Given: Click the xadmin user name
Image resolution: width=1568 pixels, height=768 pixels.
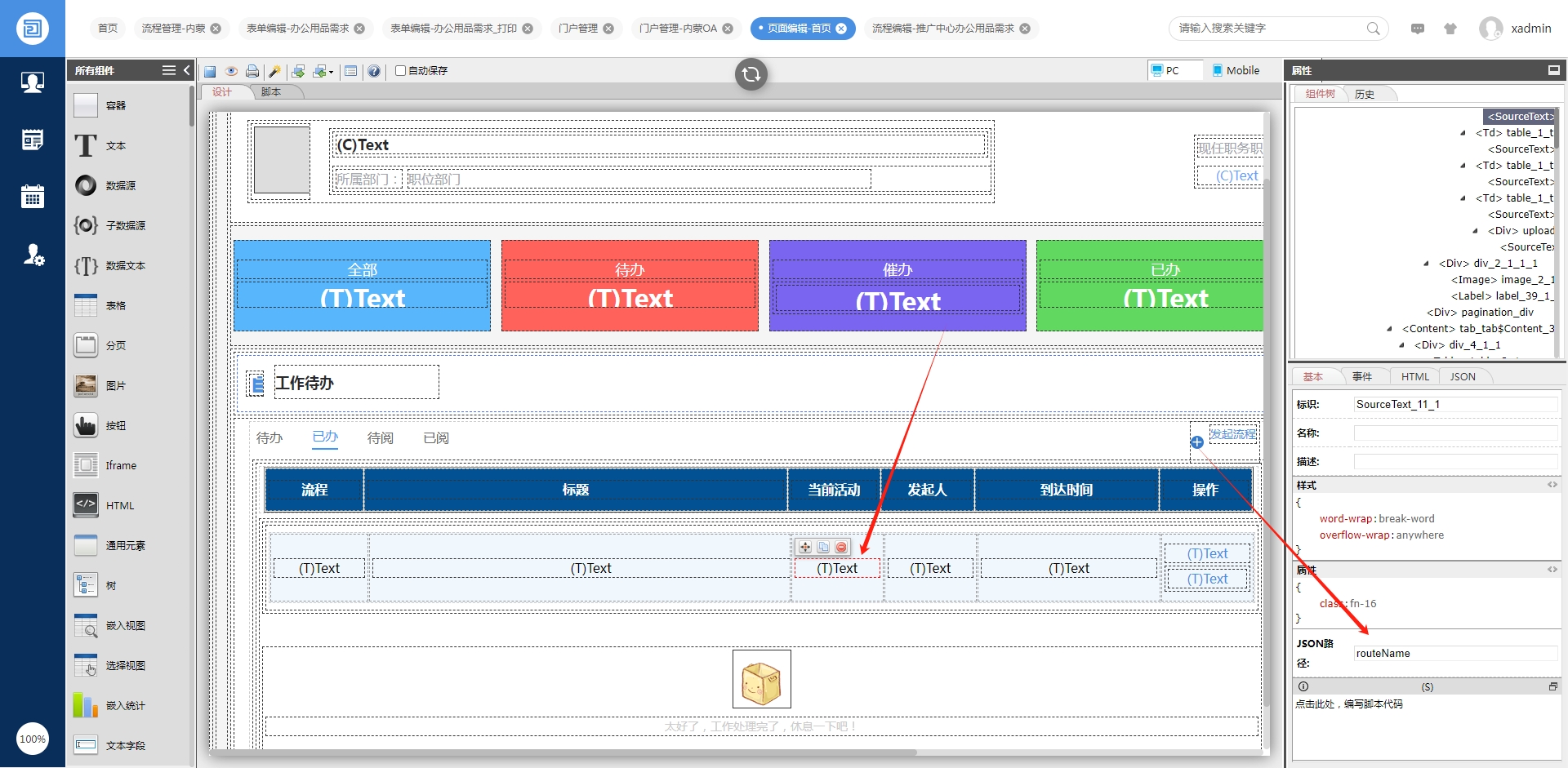Looking at the screenshot, I should (x=1531, y=29).
